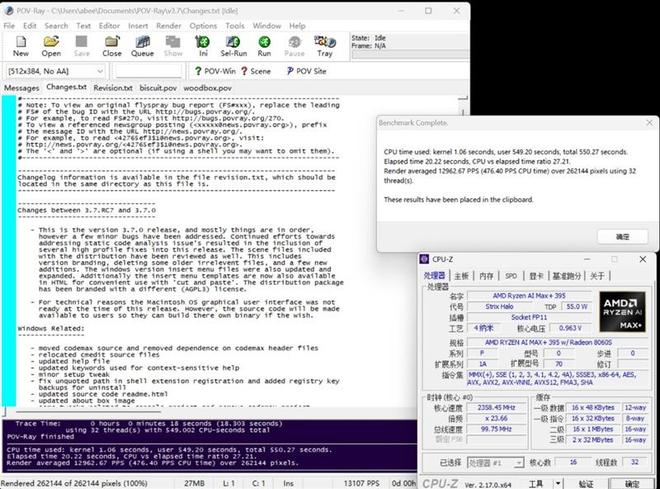Click the Ini settings toolbar icon
This screenshot has height=489, width=660.
[202, 46]
